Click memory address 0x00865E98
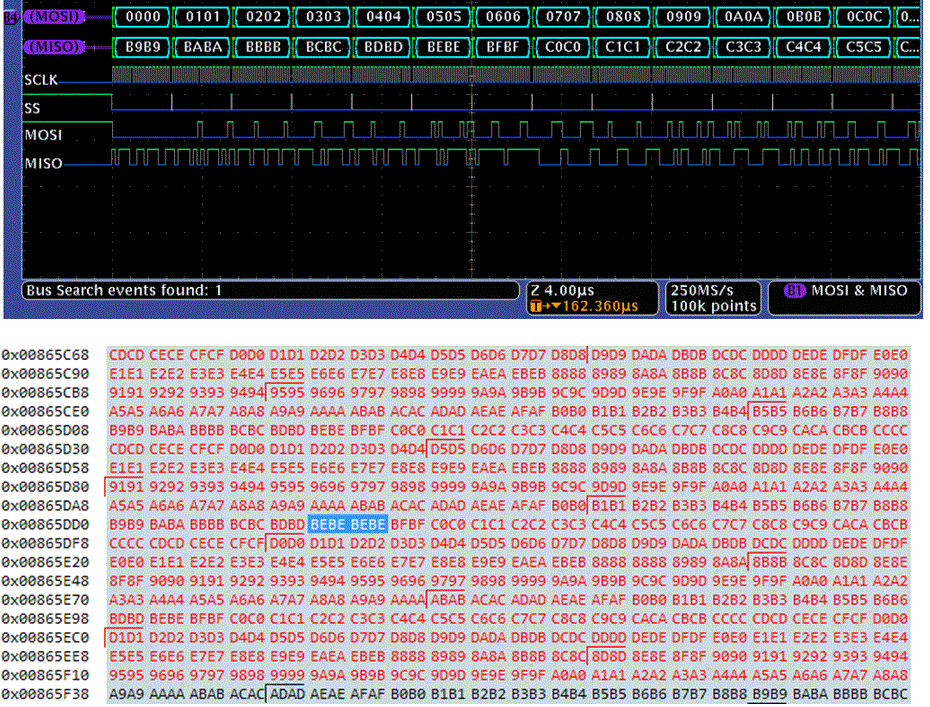Viewport: 930px width, 707px height. pyautogui.click(x=45, y=619)
